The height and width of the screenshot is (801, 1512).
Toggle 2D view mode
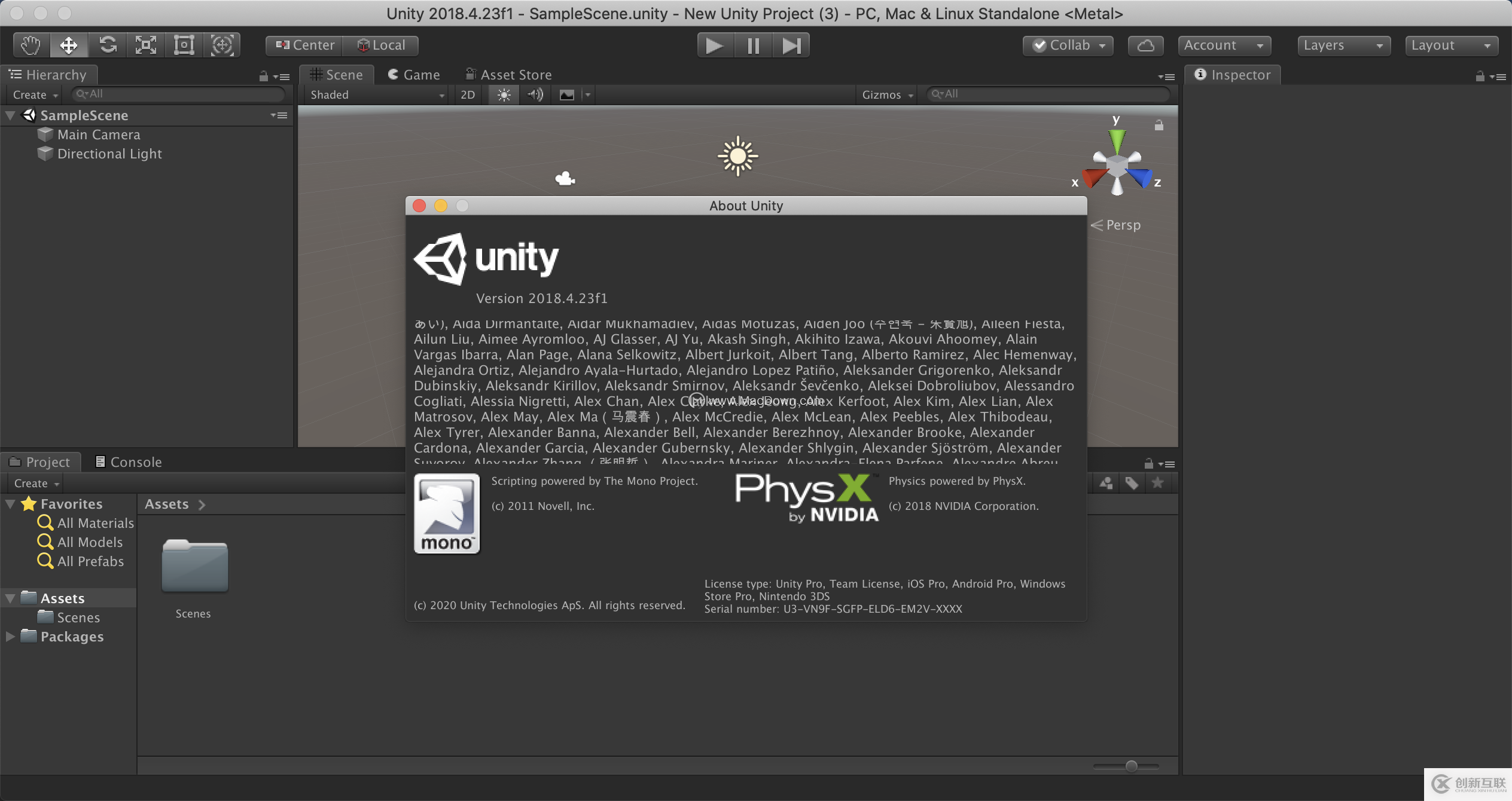468,94
